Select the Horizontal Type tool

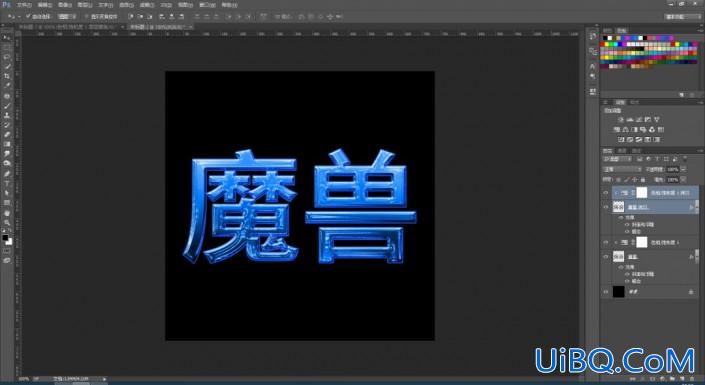click(x=7, y=183)
